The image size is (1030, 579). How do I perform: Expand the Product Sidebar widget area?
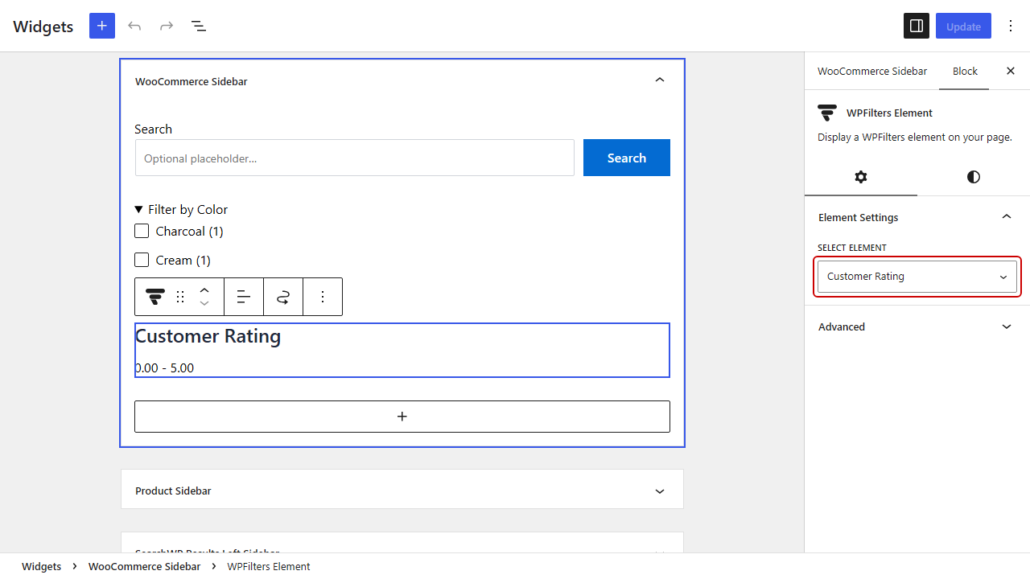[x=660, y=491]
